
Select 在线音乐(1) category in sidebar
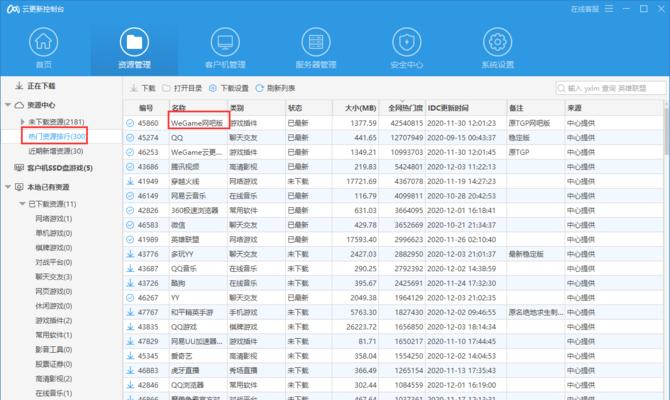54,393
